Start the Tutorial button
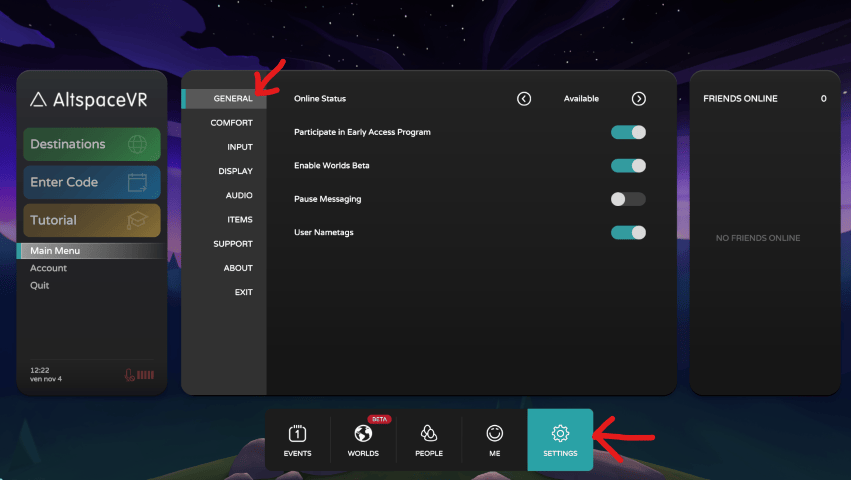The image size is (851, 480). (92, 220)
